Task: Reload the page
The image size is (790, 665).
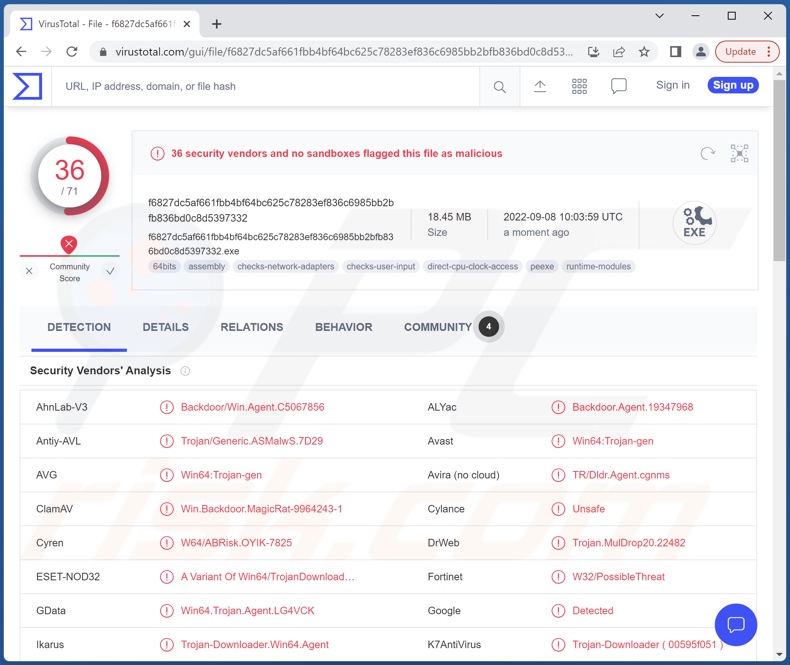Action: coord(72,51)
